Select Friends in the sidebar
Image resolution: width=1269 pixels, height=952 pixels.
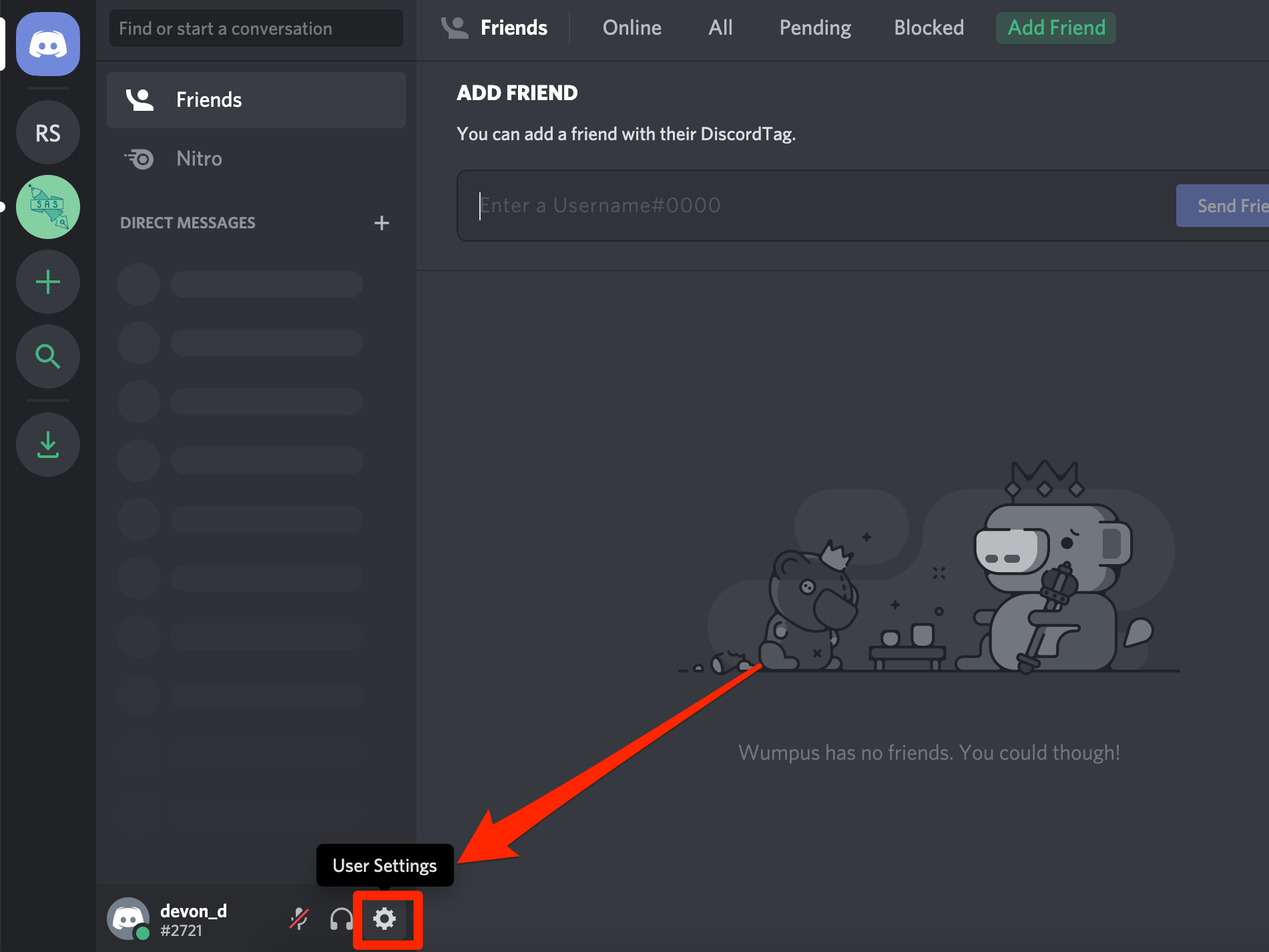(256, 100)
